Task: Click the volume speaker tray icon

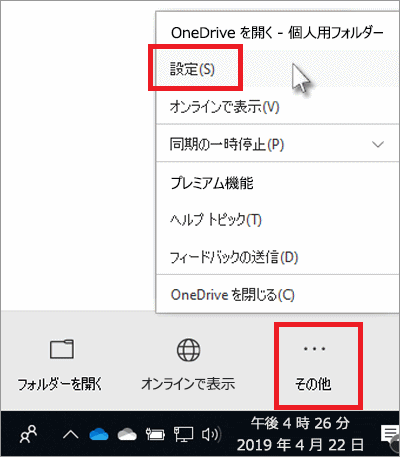Action: [211, 435]
